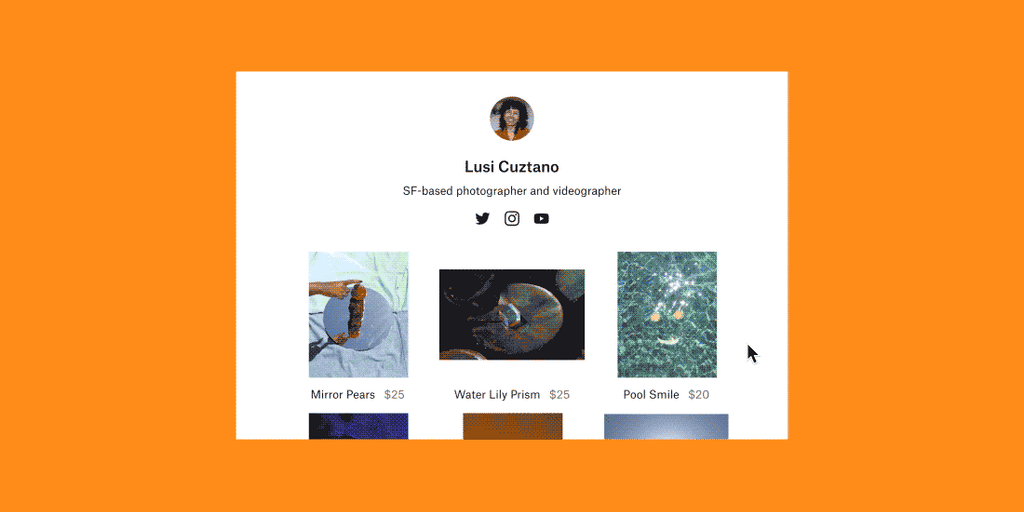
Task: Click the SF-based photographer and videographer bio
Action: 512,191
